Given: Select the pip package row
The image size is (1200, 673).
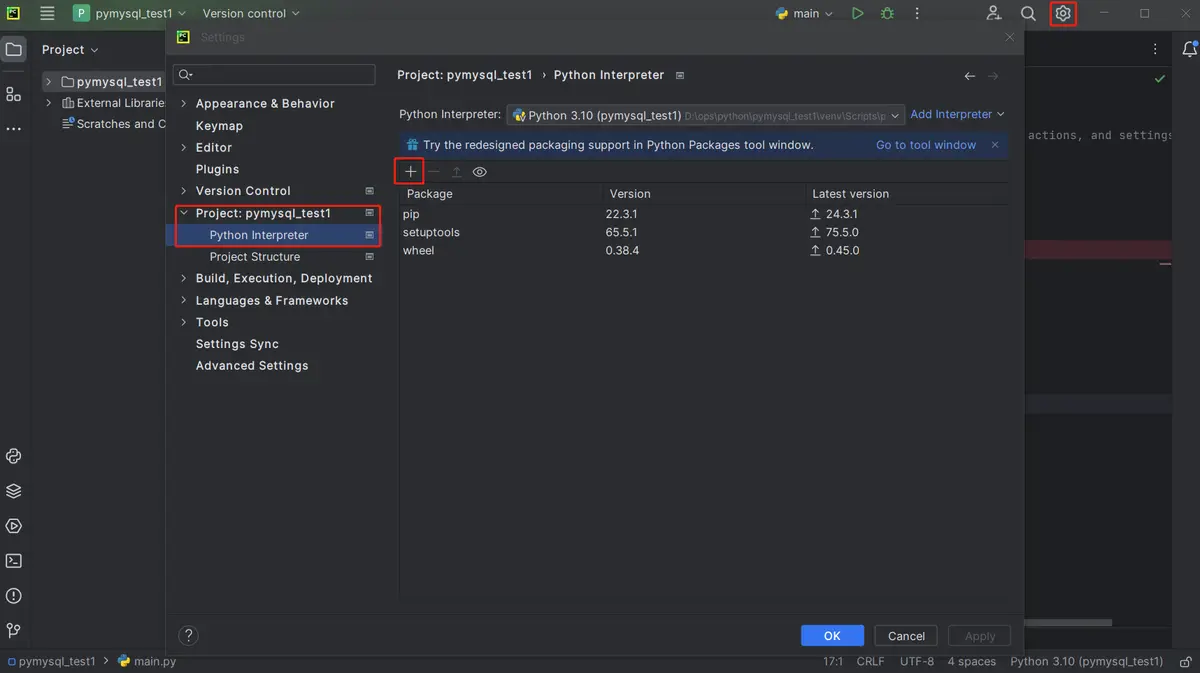Looking at the screenshot, I should click(x=703, y=214).
